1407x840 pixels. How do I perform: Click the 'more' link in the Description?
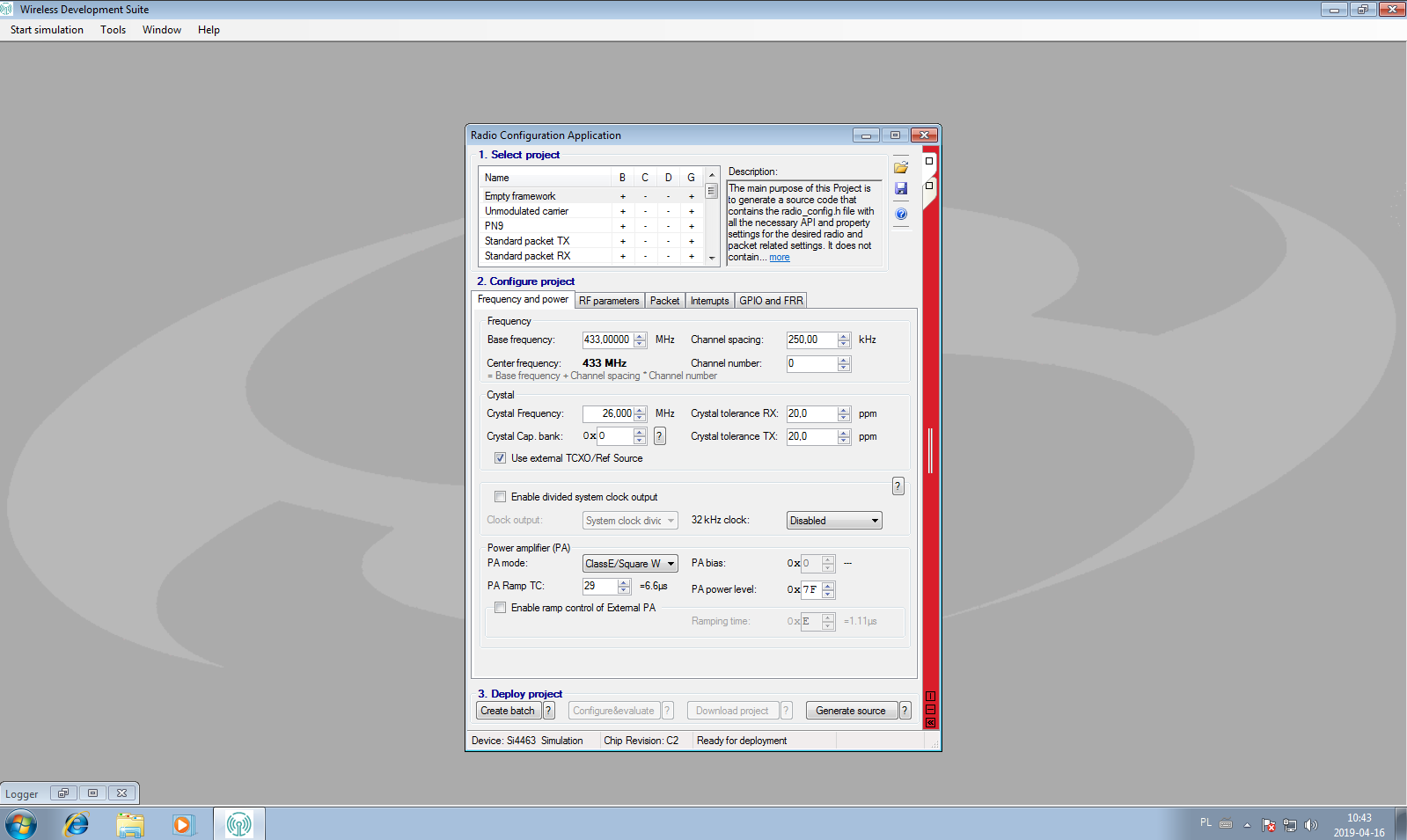point(780,258)
